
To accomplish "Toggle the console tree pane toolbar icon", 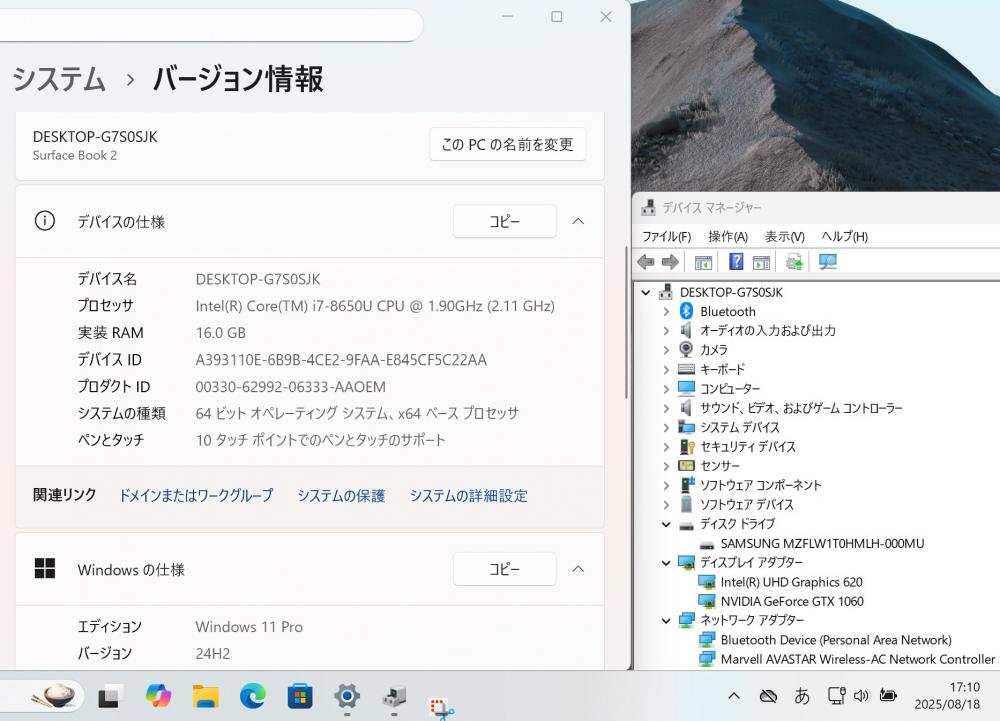I will click(x=703, y=262).
